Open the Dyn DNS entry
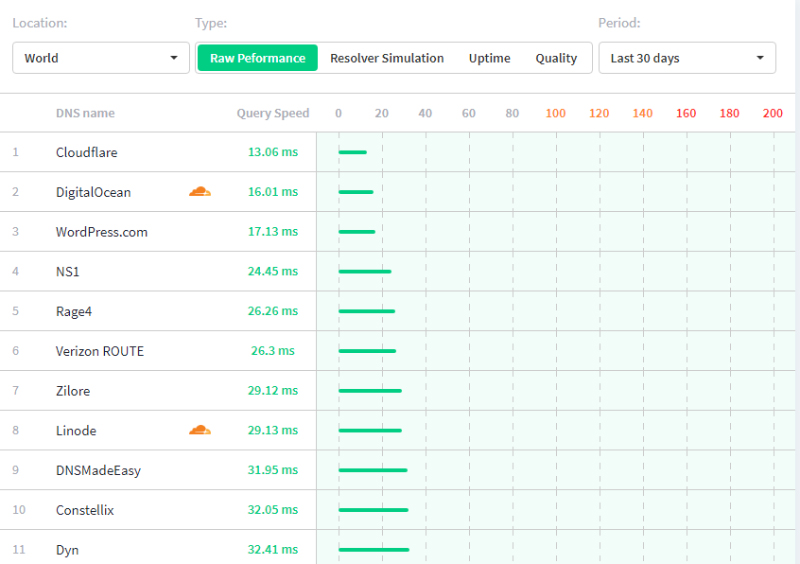Image resolution: width=800 pixels, height=564 pixels. (67, 550)
